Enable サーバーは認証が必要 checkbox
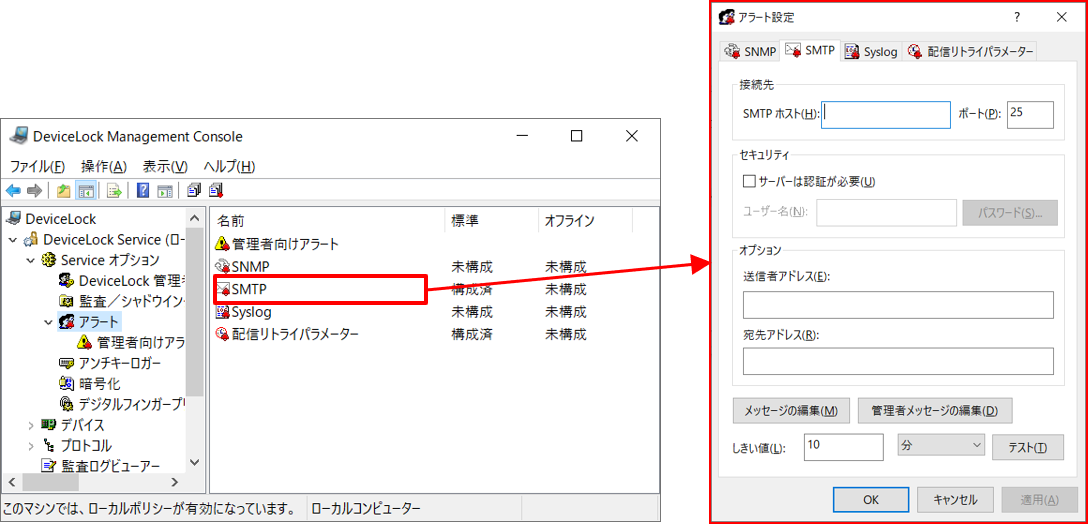The image size is (1088, 524). pyautogui.click(x=749, y=182)
